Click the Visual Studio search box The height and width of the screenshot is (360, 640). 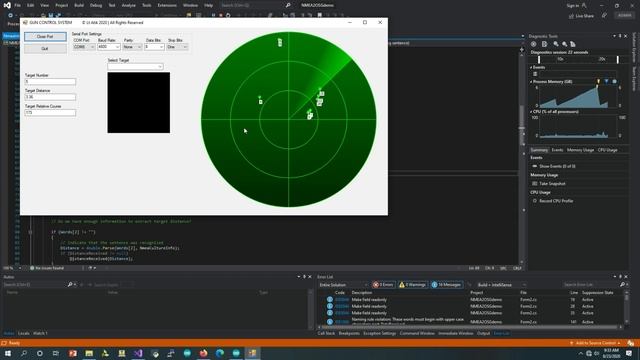click(x=255, y=5)
